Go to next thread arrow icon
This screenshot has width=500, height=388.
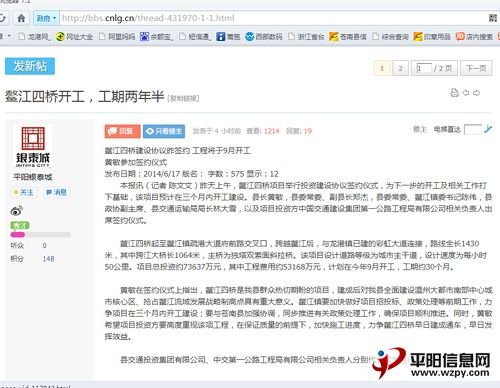point(476,93)
